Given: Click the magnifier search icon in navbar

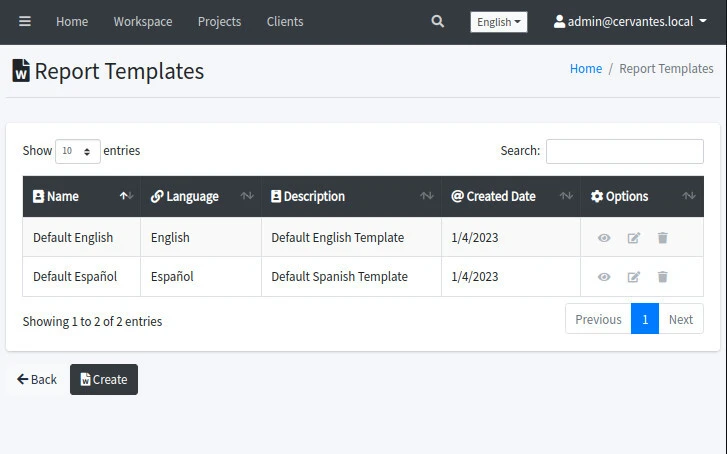Looking at the screenshot, I should click(437, 21).
